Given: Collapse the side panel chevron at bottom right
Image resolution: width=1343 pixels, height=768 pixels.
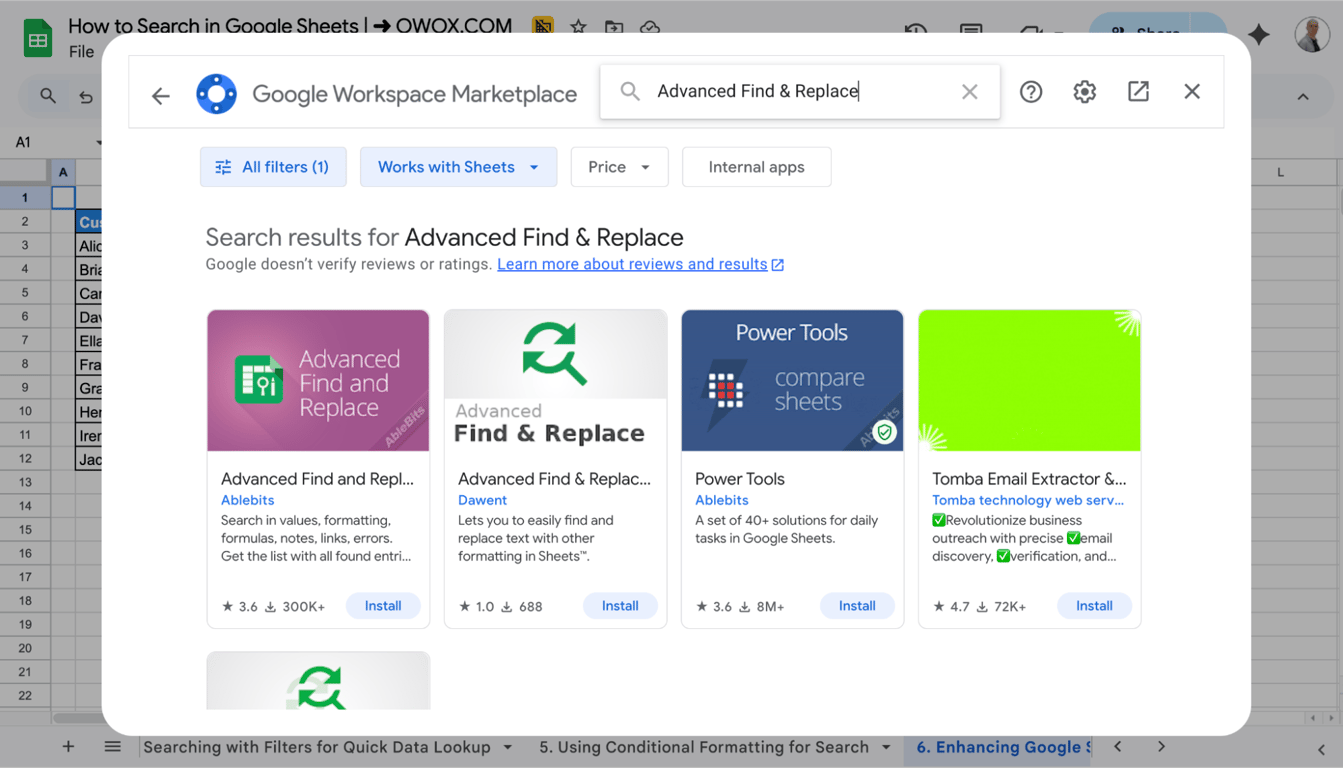Looking at the screenshot, I should [x=1321, y=748].
